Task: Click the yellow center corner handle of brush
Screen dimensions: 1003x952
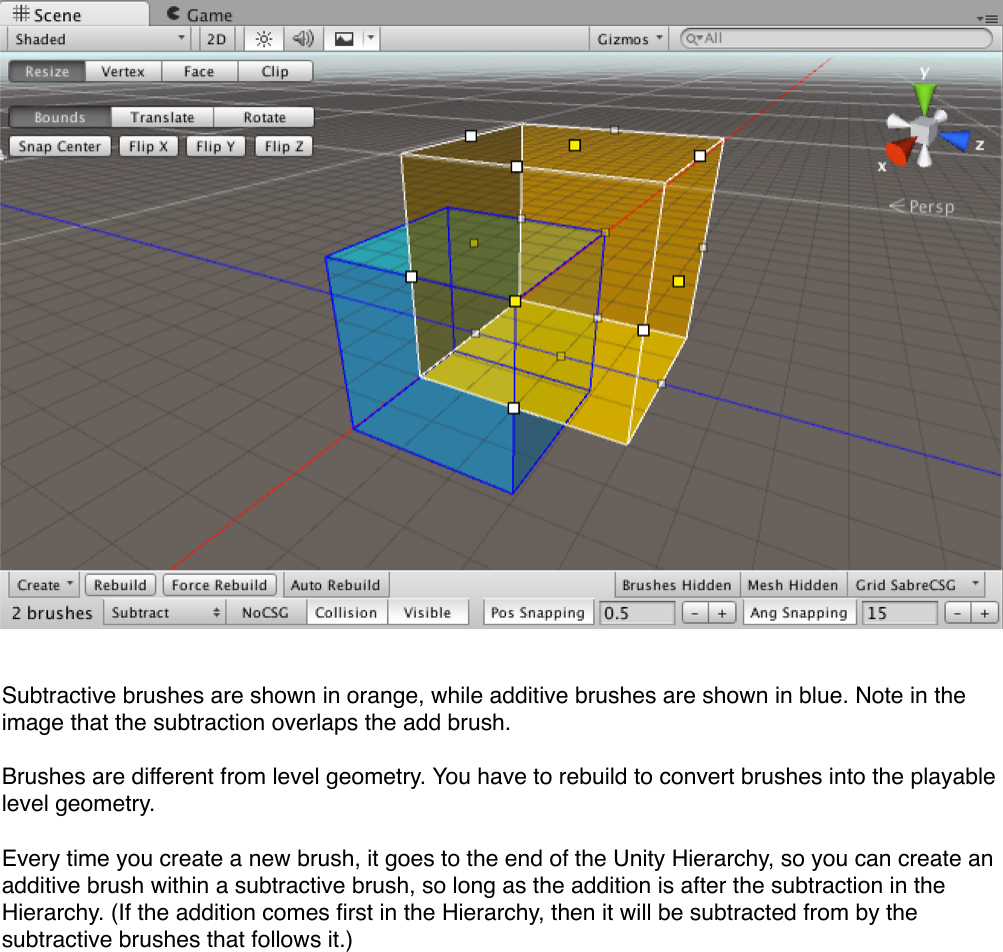Action: pyautogui.click(x=515, y=301)
